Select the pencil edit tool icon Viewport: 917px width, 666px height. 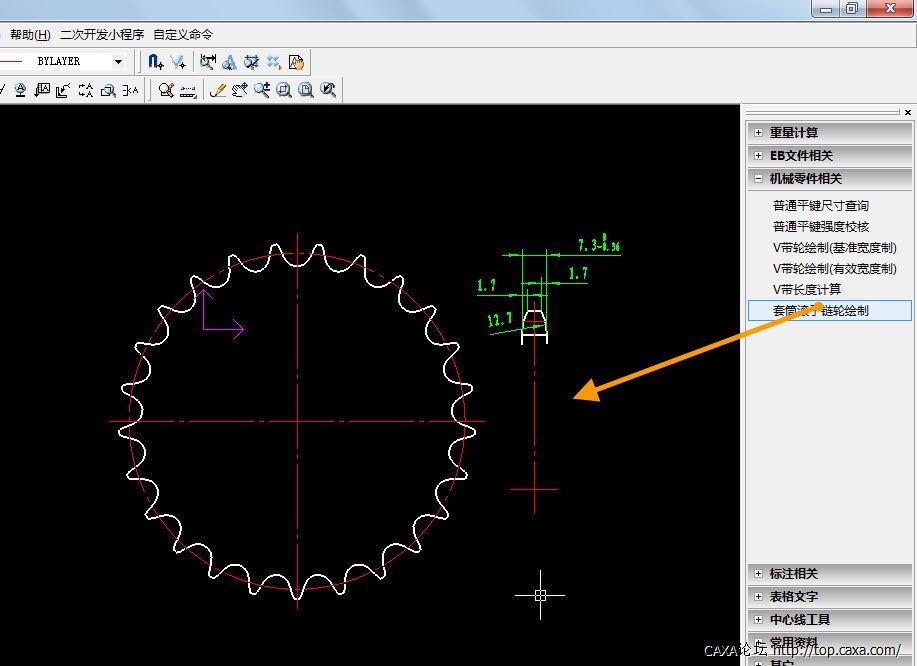coord(217,91)
